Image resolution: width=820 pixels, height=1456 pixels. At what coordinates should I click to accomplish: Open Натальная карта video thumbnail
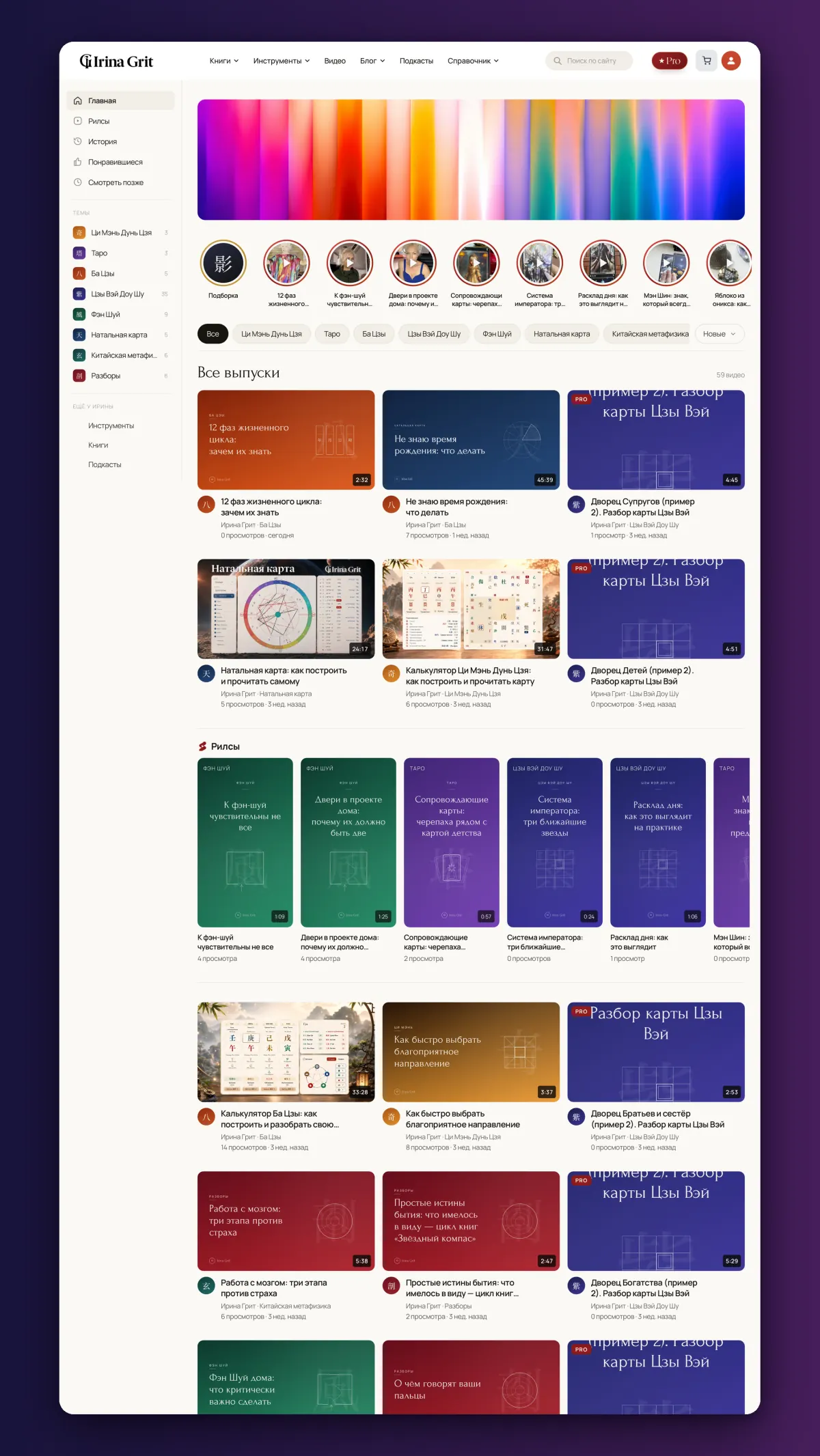point(286,609)
